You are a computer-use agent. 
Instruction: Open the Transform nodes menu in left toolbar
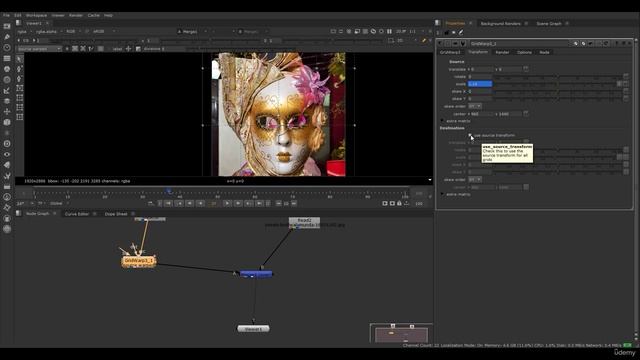(x=7, y=111)
